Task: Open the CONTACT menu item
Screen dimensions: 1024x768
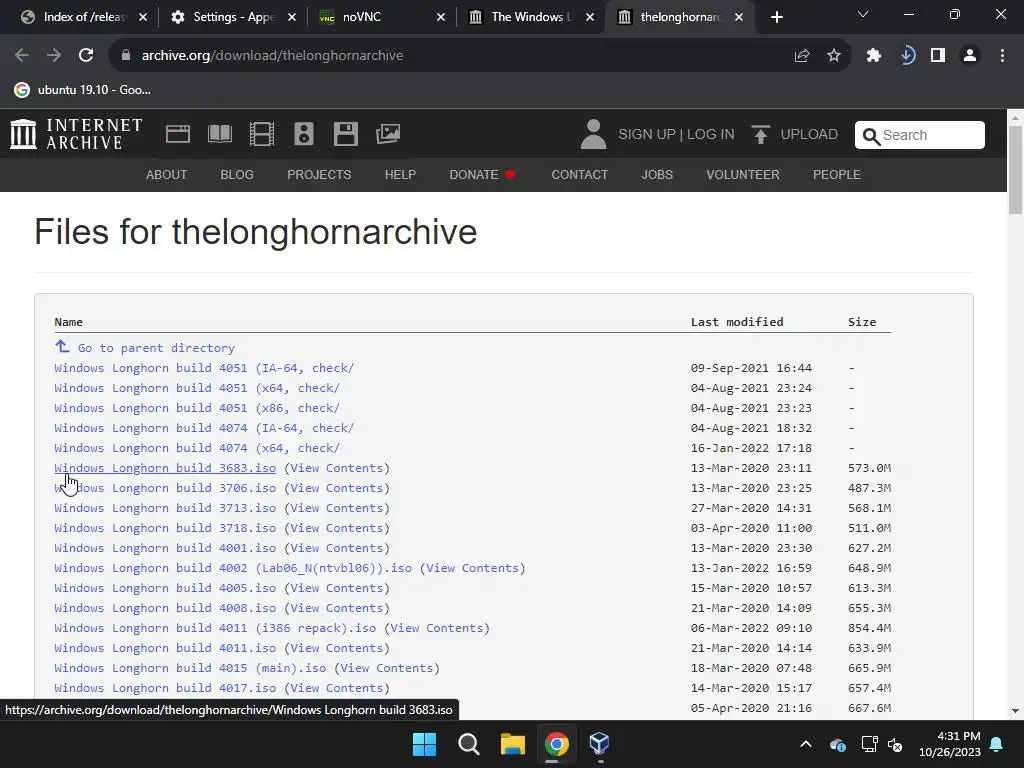Action: click(579, 175)
